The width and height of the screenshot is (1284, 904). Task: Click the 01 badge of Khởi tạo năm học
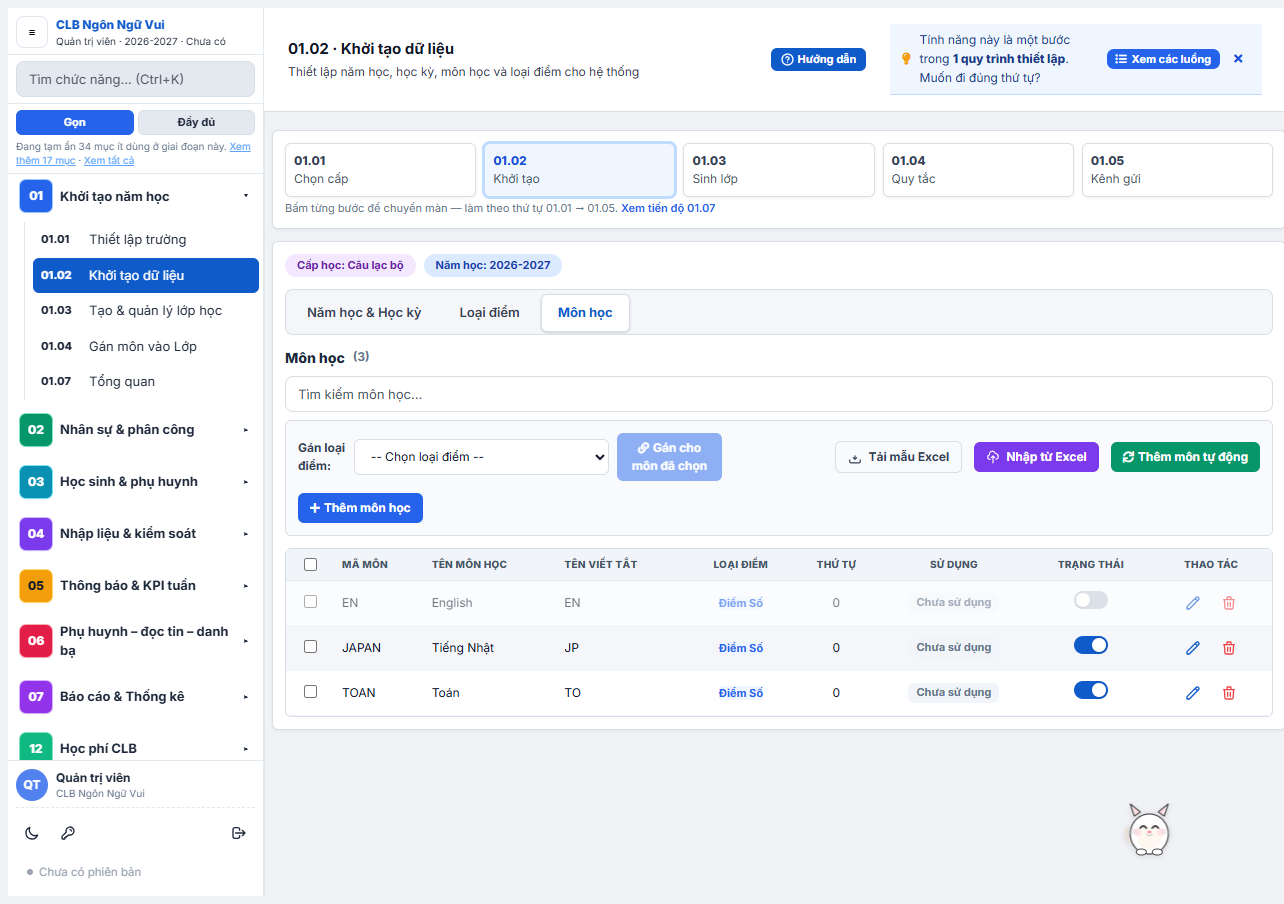coord(36,196)
